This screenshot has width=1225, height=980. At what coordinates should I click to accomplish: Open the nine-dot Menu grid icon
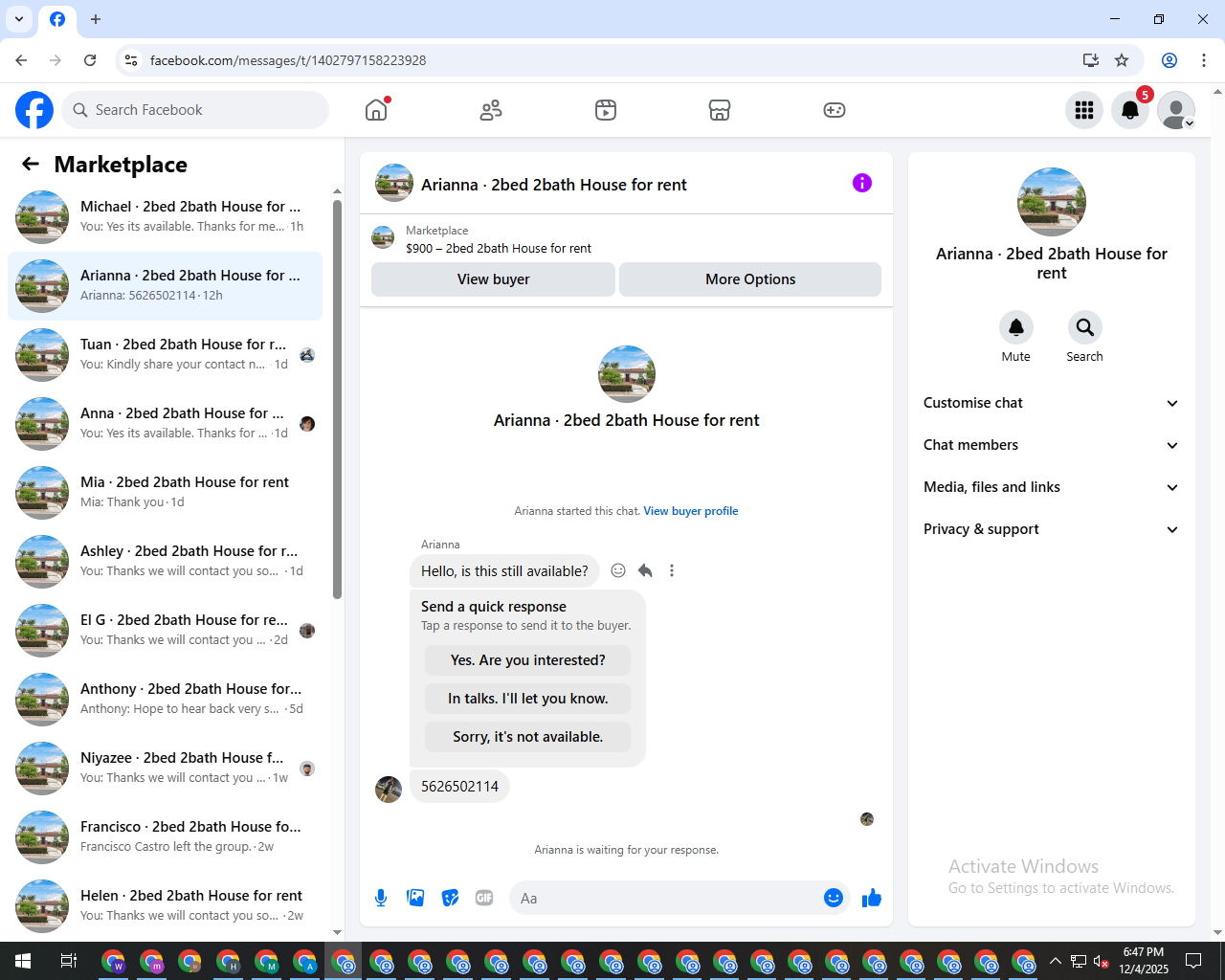click(x=1084, y=110)
